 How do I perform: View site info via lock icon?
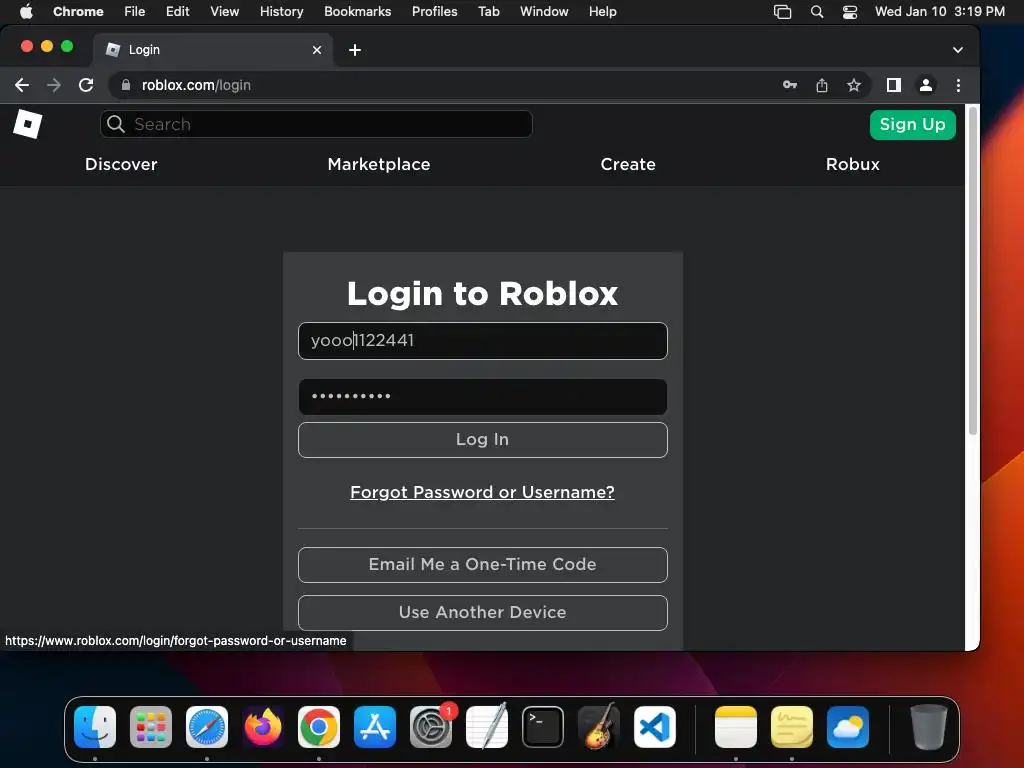tap(126, 85)
